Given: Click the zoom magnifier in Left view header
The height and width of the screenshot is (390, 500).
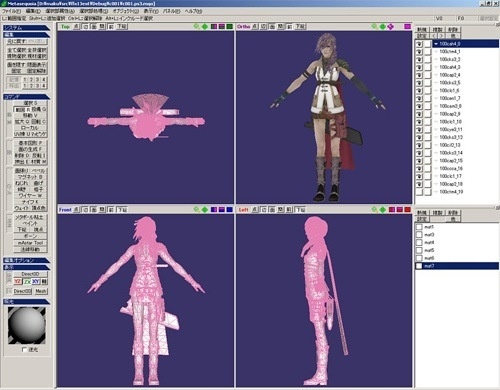Looking at the screenshot, I should tap(375, 209).
